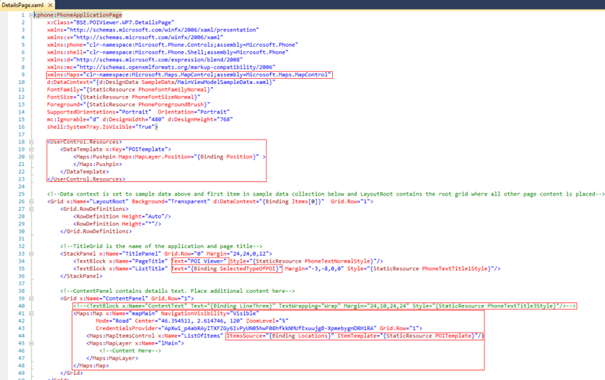The image size is (605, 380).
Task: Click the shell:SystemTray.IsVisible="True" line
Action: click(102, 127)
